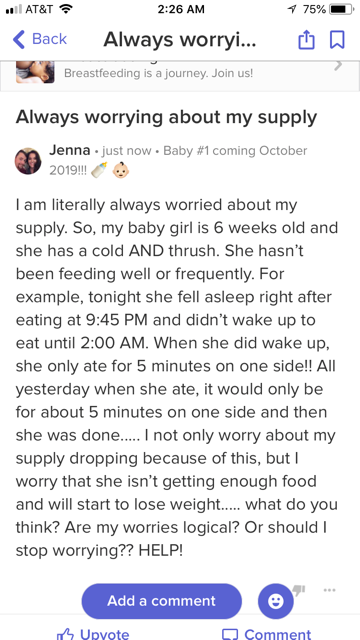View Jenna's profile picture
Image resolution: width=360 pixels, height=640 pixels.
click(28, 161)
